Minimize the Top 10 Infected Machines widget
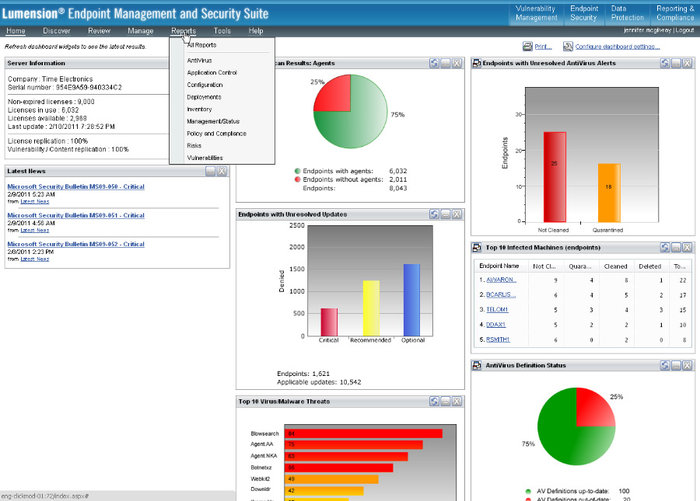Viewport: 700px width, 501px height. 676,247
